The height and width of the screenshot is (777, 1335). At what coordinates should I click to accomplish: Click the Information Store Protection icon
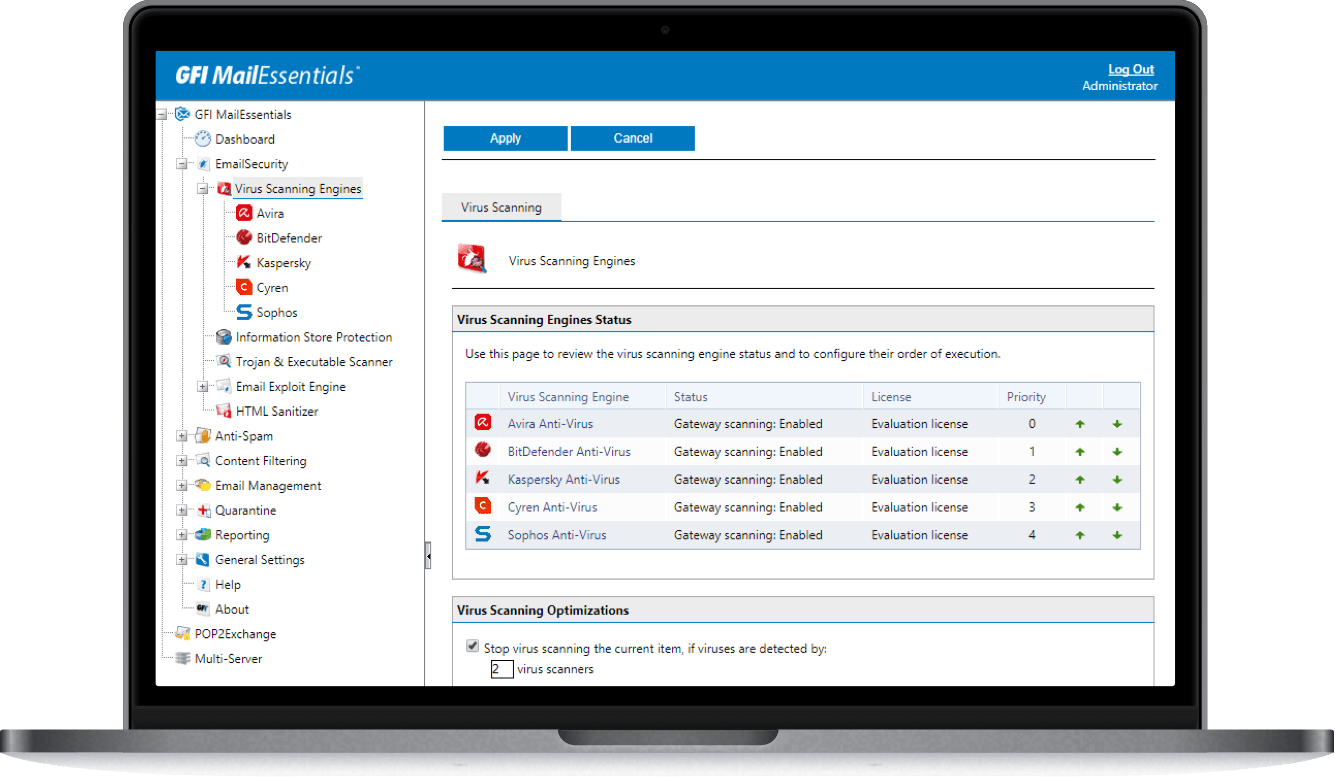click(223, 337)
